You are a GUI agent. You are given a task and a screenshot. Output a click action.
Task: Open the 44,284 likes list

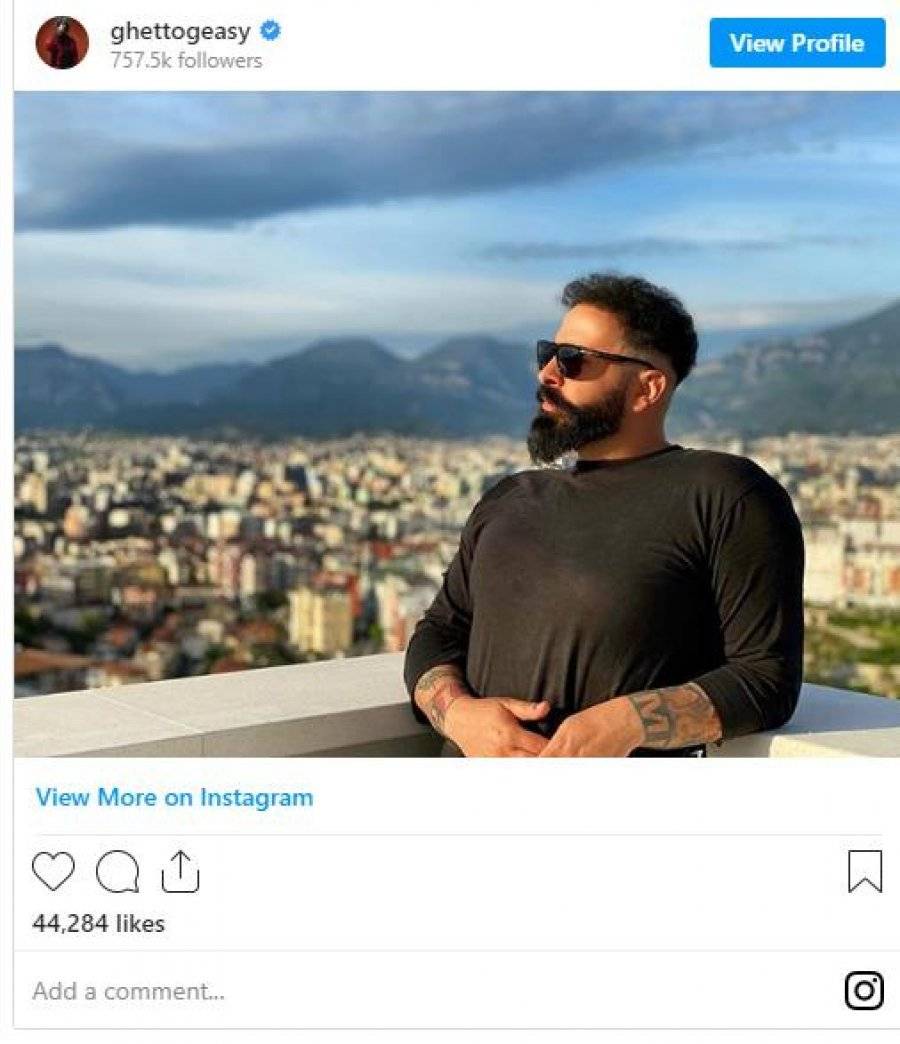point(99,923)
